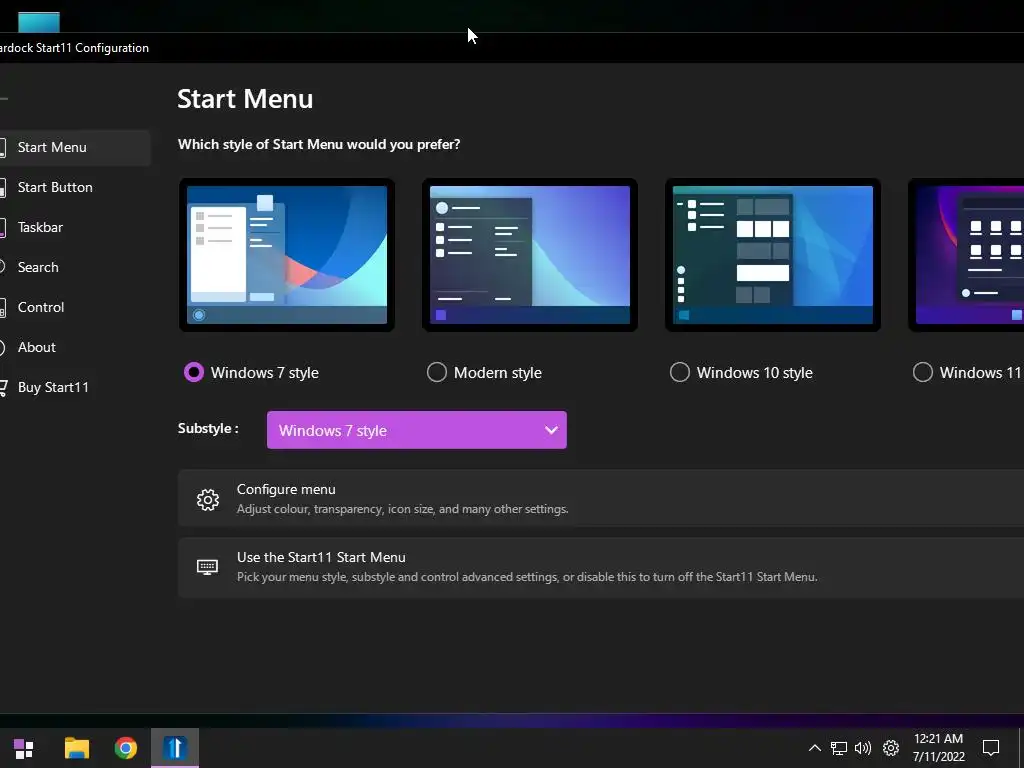
Task: Click the Start11 app icon on taskbar
Action: click(x=175, y=748)
